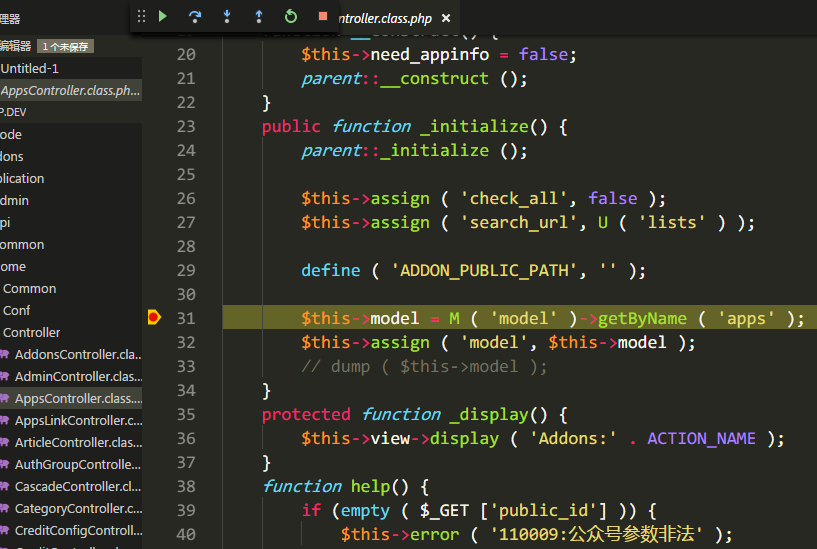Viewport: 817px width, 549px height.
Task: Click 'help' function name on line 38
Action: (370, 486)
